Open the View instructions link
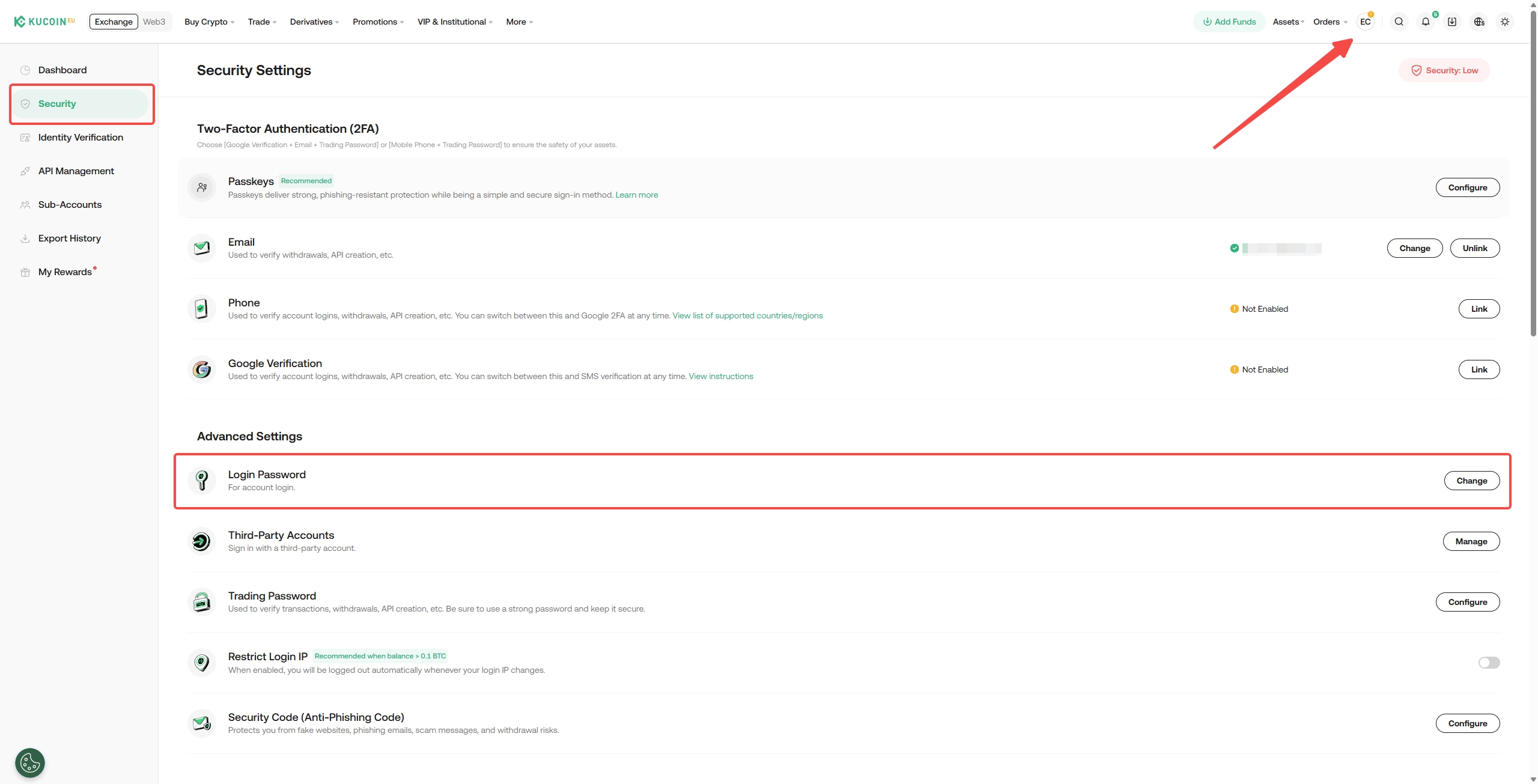Viewport: 1538px width, 784px height. point(720,376)
